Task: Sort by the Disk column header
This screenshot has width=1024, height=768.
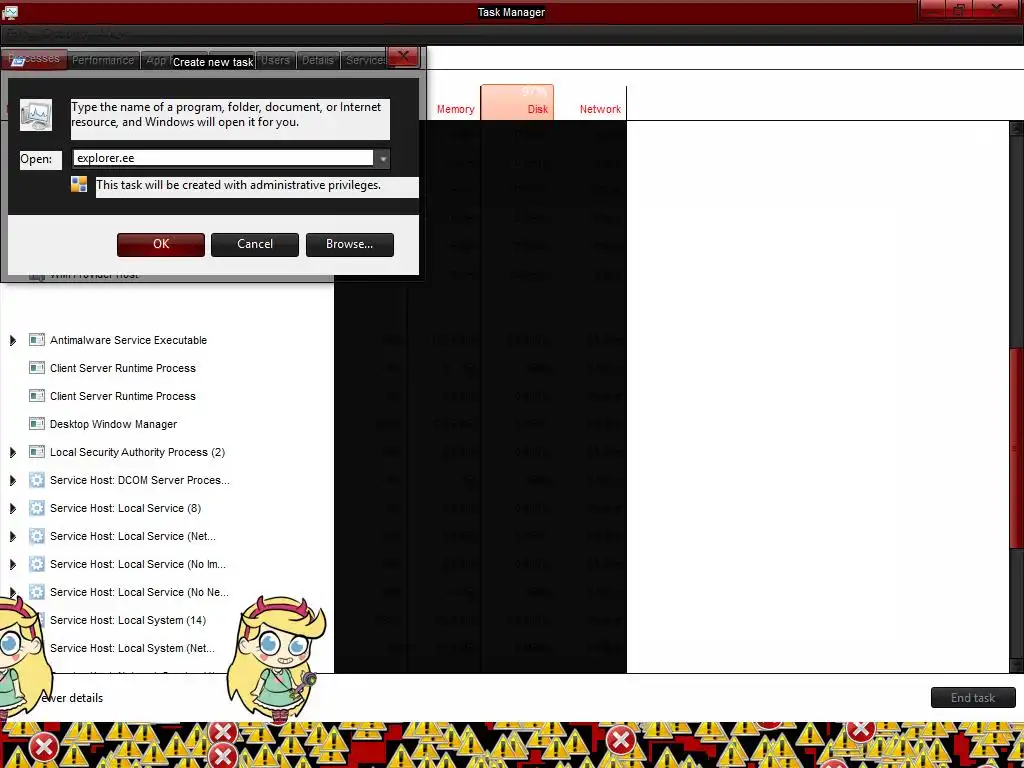Action: [x=517, y=103]
